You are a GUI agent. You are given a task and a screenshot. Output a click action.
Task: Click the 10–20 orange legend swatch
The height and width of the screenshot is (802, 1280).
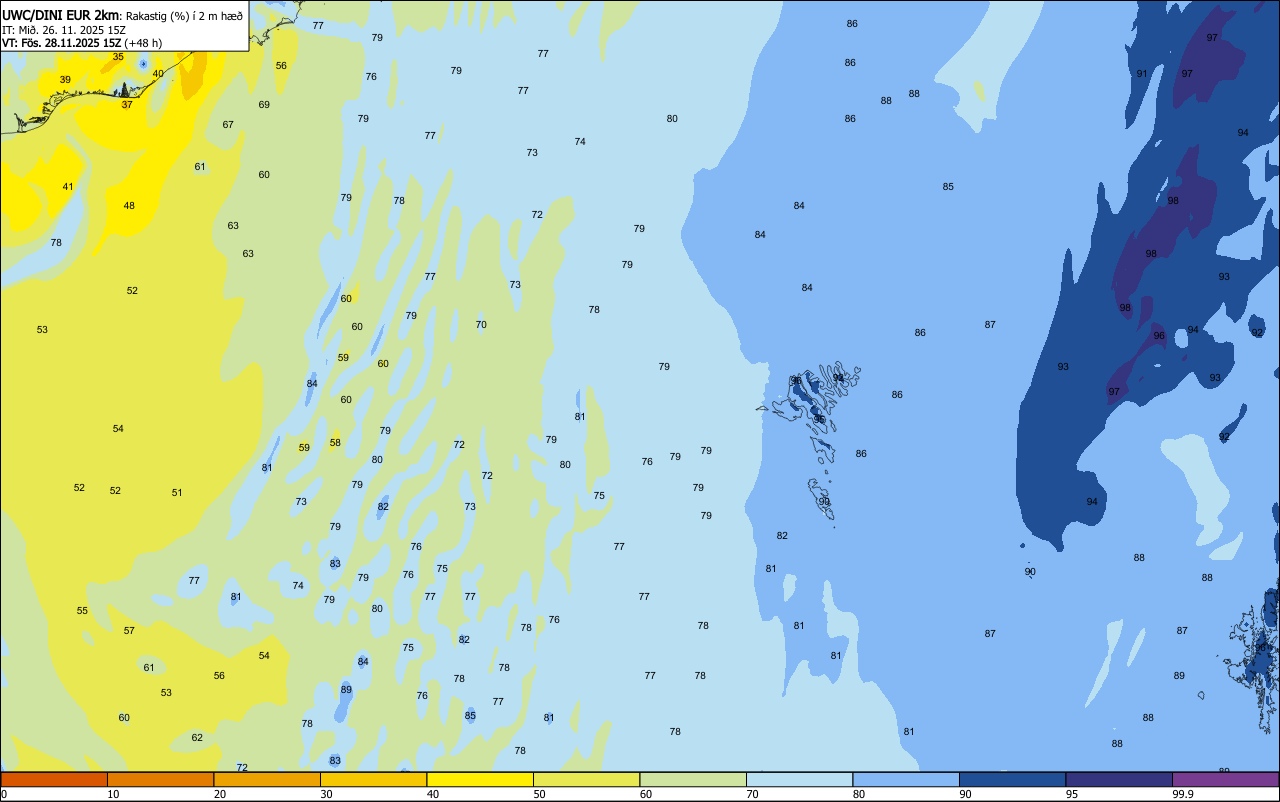pos(160,779)
